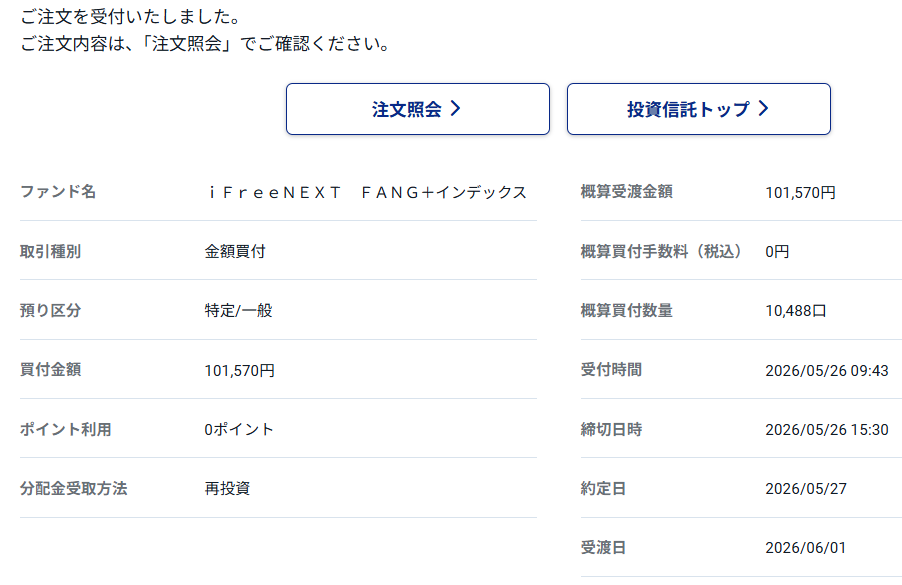Click the 締切日時 value 2026/05/26 15:30
This screenshot has height=585, width=902.
[827, 430]
